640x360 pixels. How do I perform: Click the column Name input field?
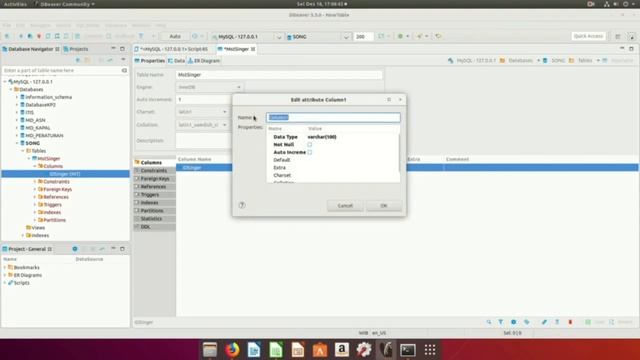click(x=333, y=118)
